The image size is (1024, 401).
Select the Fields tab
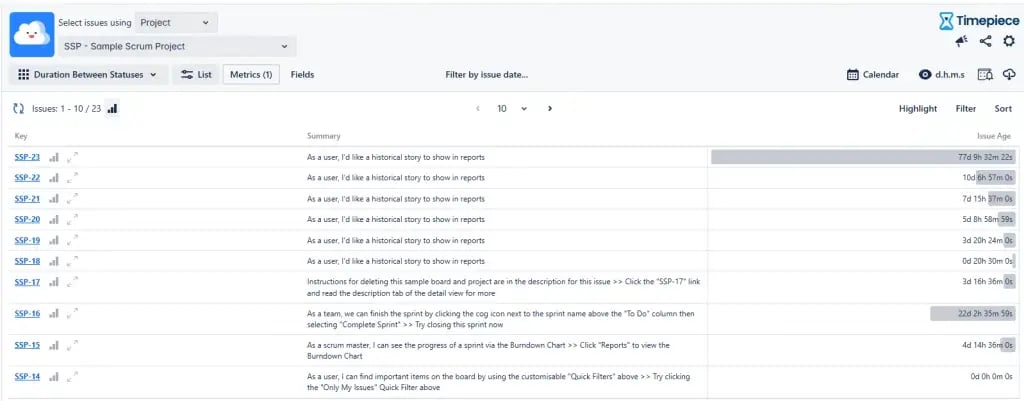tap(302, 75)
